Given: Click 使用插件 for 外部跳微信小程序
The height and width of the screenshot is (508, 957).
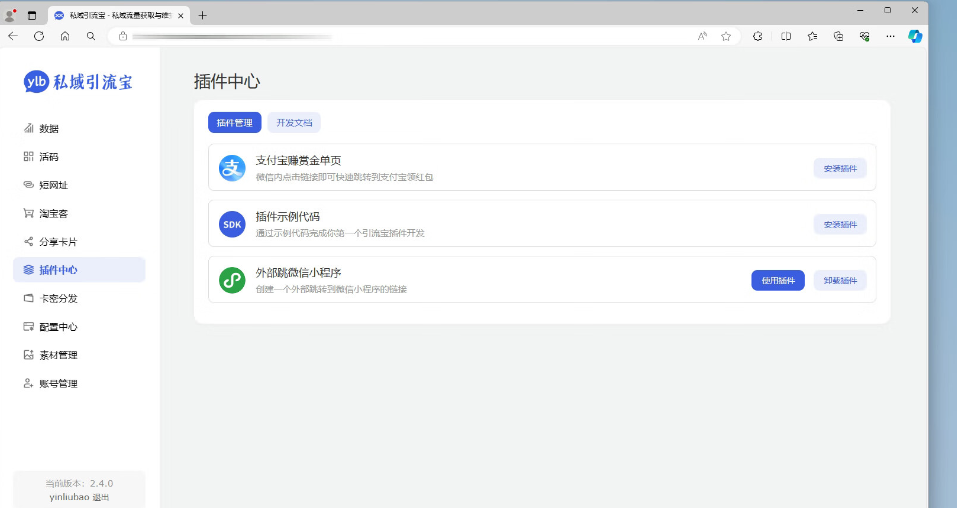Looking at the screenshot, I should (777, 281).
